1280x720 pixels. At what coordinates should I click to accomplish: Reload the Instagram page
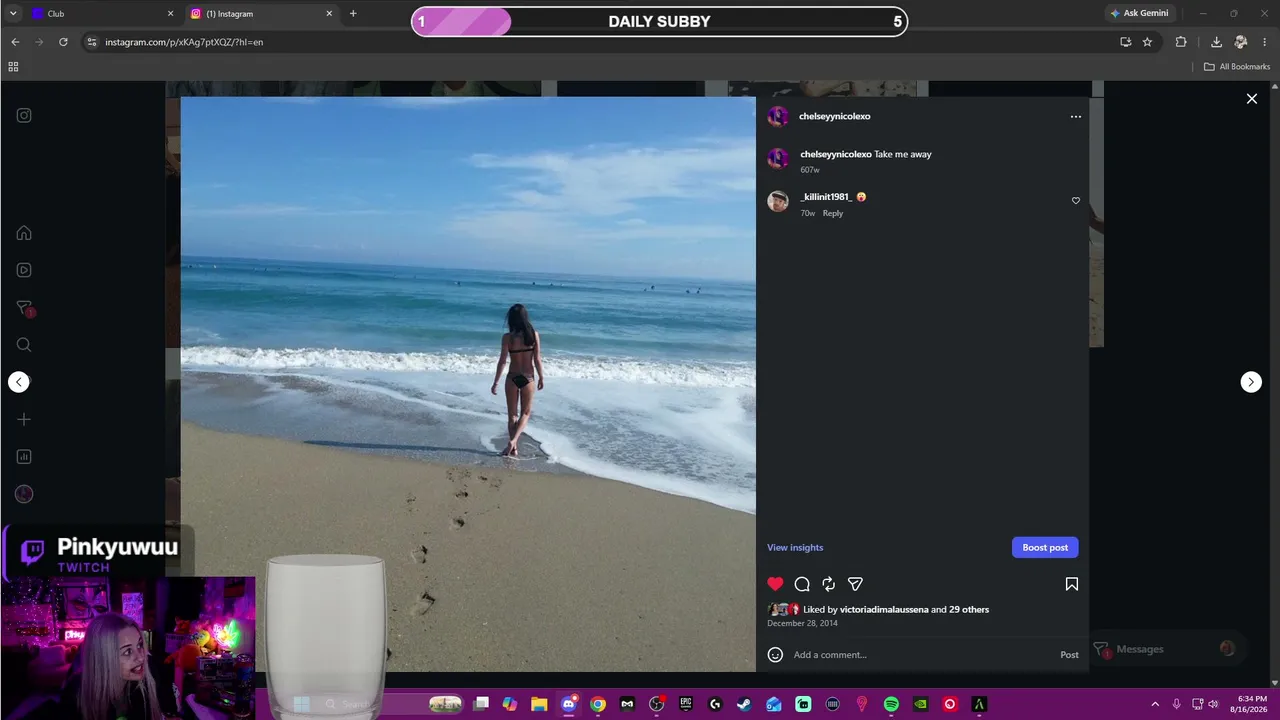pyautogui.click(x=63, y=42)
